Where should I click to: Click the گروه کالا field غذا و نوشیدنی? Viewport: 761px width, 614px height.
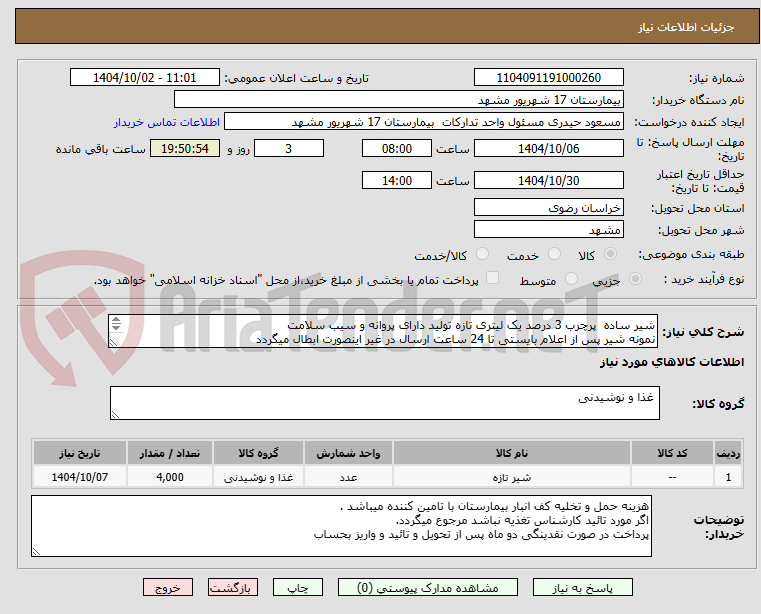[x=384, y=403]
